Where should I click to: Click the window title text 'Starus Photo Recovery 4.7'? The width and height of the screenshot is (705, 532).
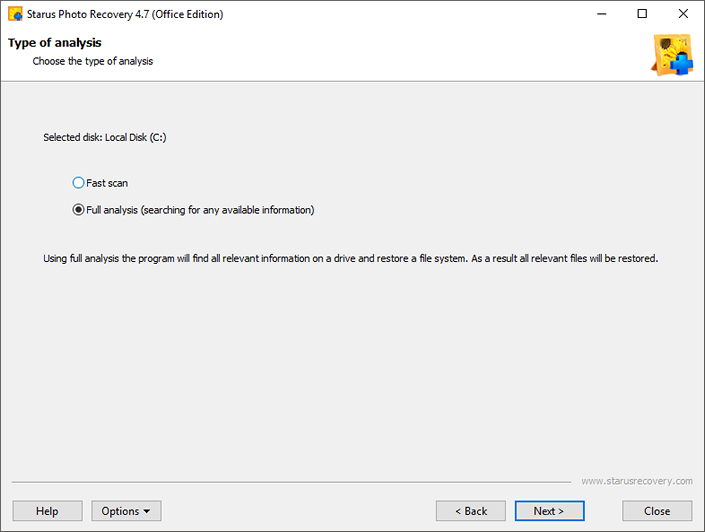pos(88,14)
